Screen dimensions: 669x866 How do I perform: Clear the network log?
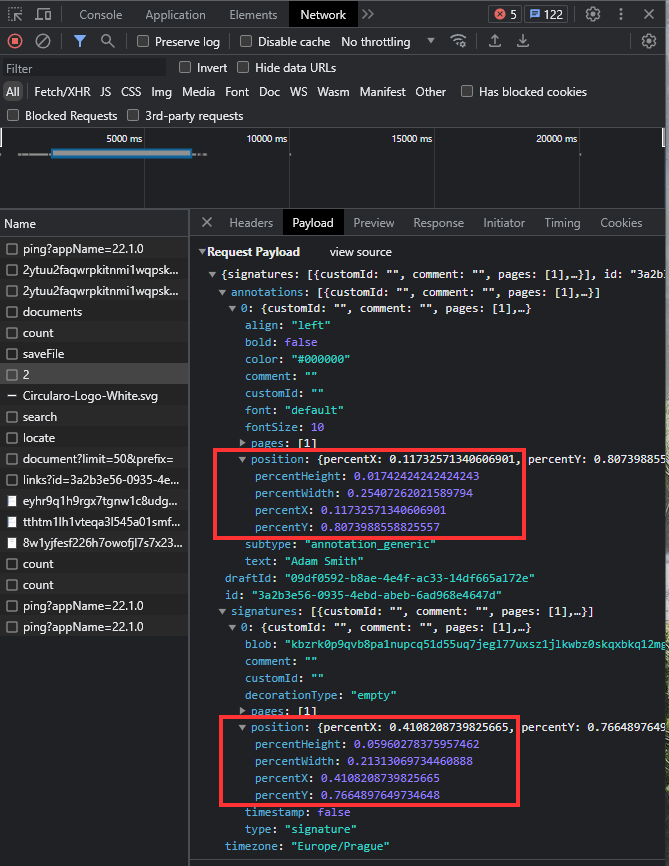click(x=41, y=41)
